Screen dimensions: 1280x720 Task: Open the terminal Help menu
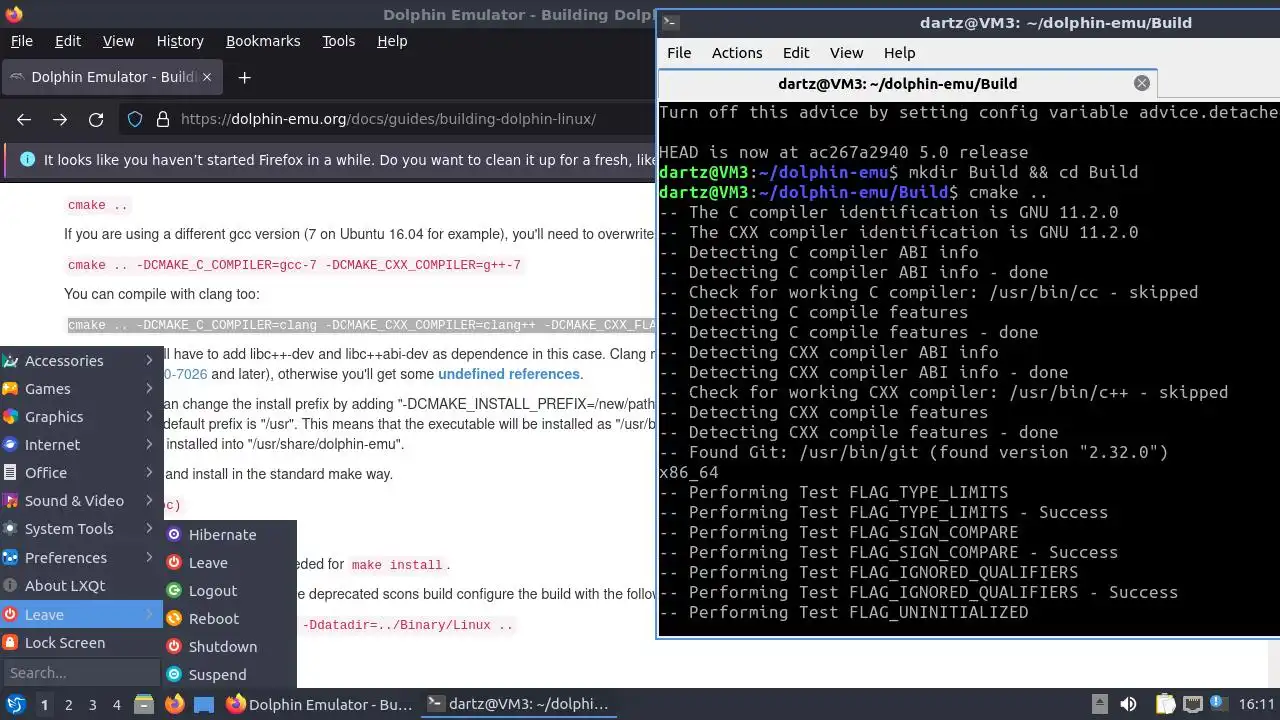[x=899, y=53]
